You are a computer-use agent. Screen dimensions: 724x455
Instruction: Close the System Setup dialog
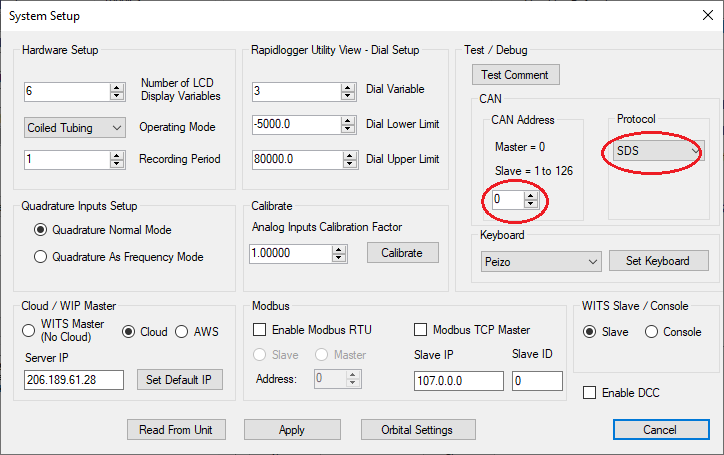(707, 15)
